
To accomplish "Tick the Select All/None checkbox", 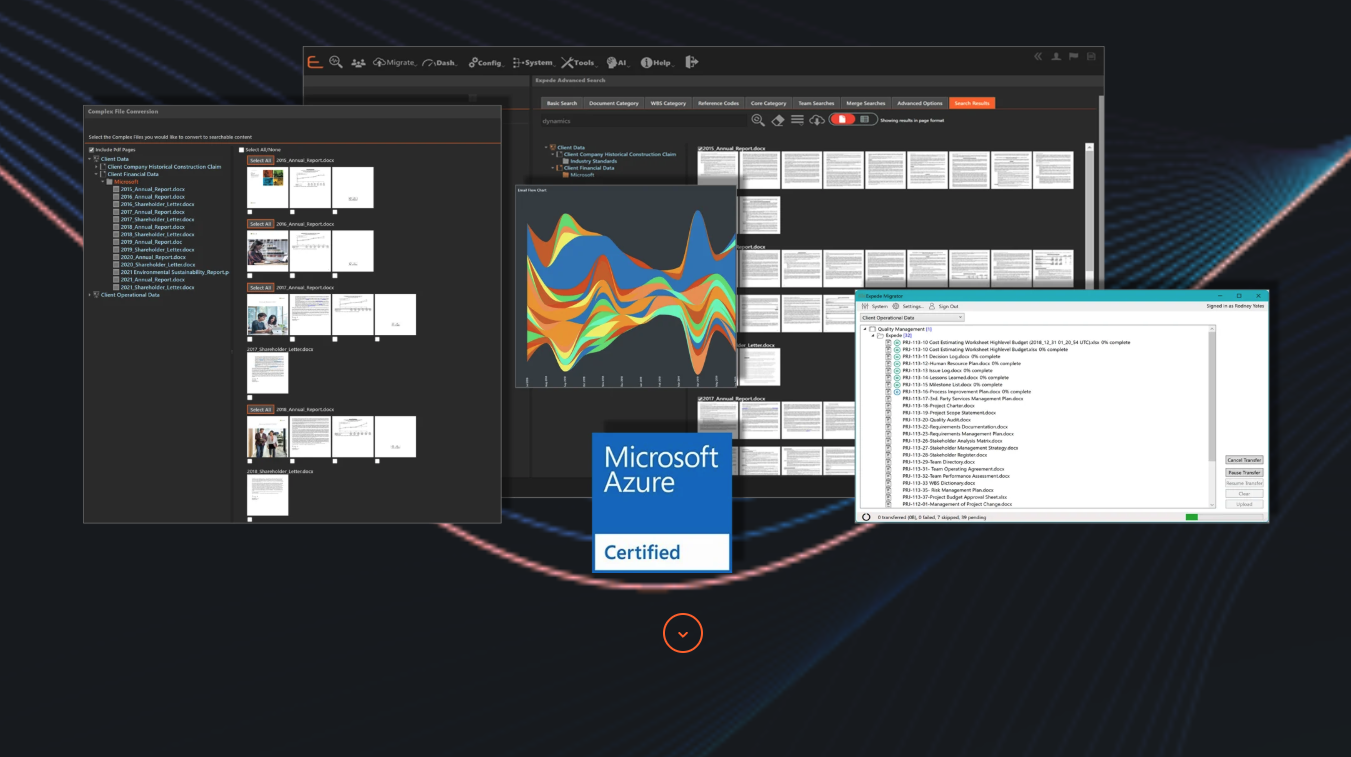I will click(x=241, y=149).
